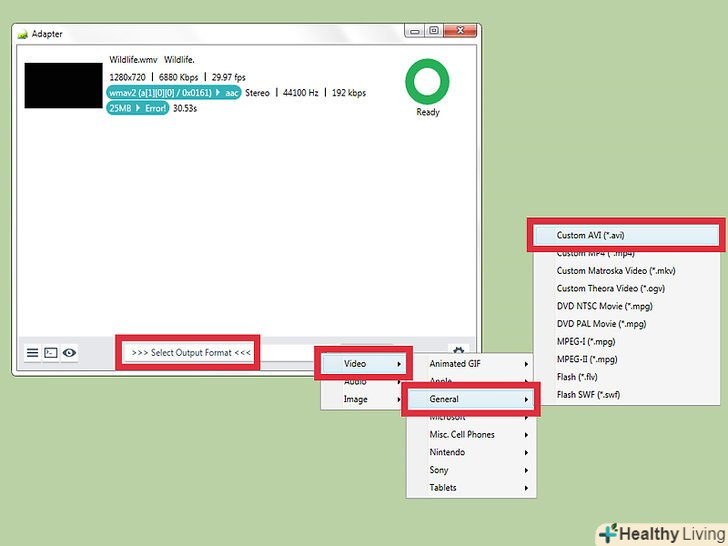Expand the General submenu
Viewport: 728px width, 546px height.
tap(471, 399)
